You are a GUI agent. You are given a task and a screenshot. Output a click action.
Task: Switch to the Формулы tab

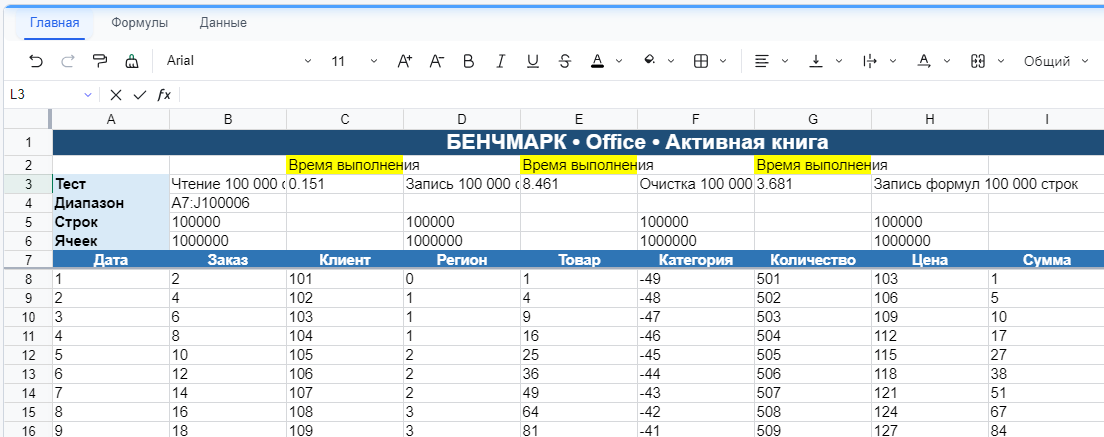click(139, 23)
